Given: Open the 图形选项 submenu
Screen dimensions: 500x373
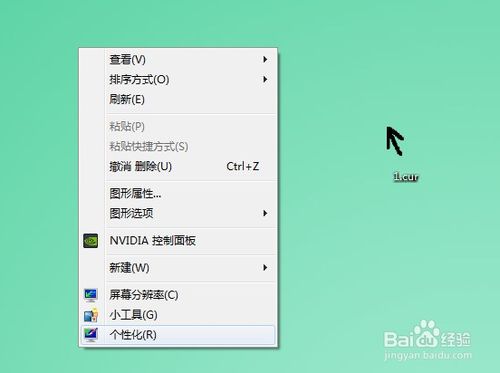Looking at the screenshot, I should pos(178,213).
